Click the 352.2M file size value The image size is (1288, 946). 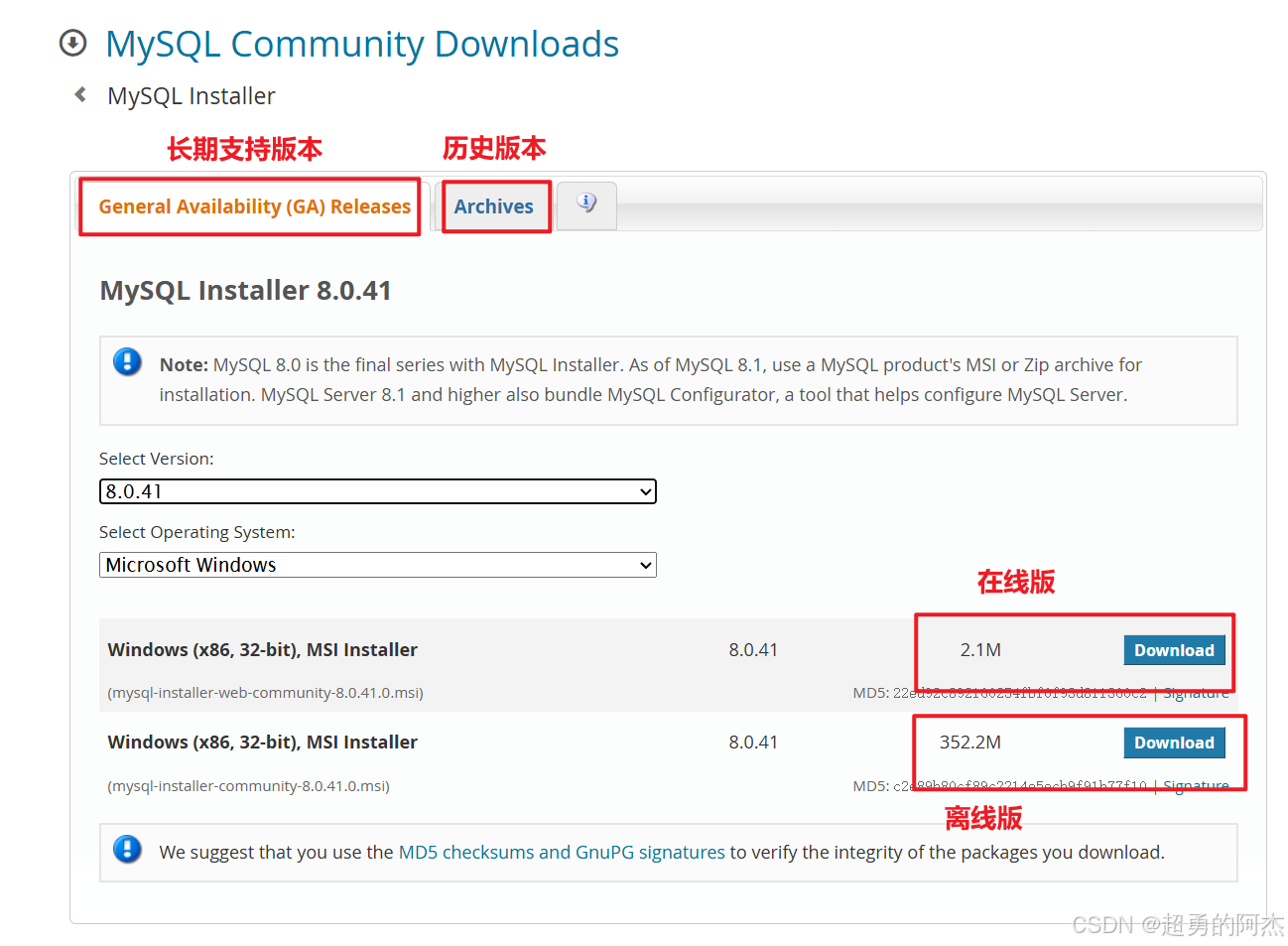coord(970,743)
